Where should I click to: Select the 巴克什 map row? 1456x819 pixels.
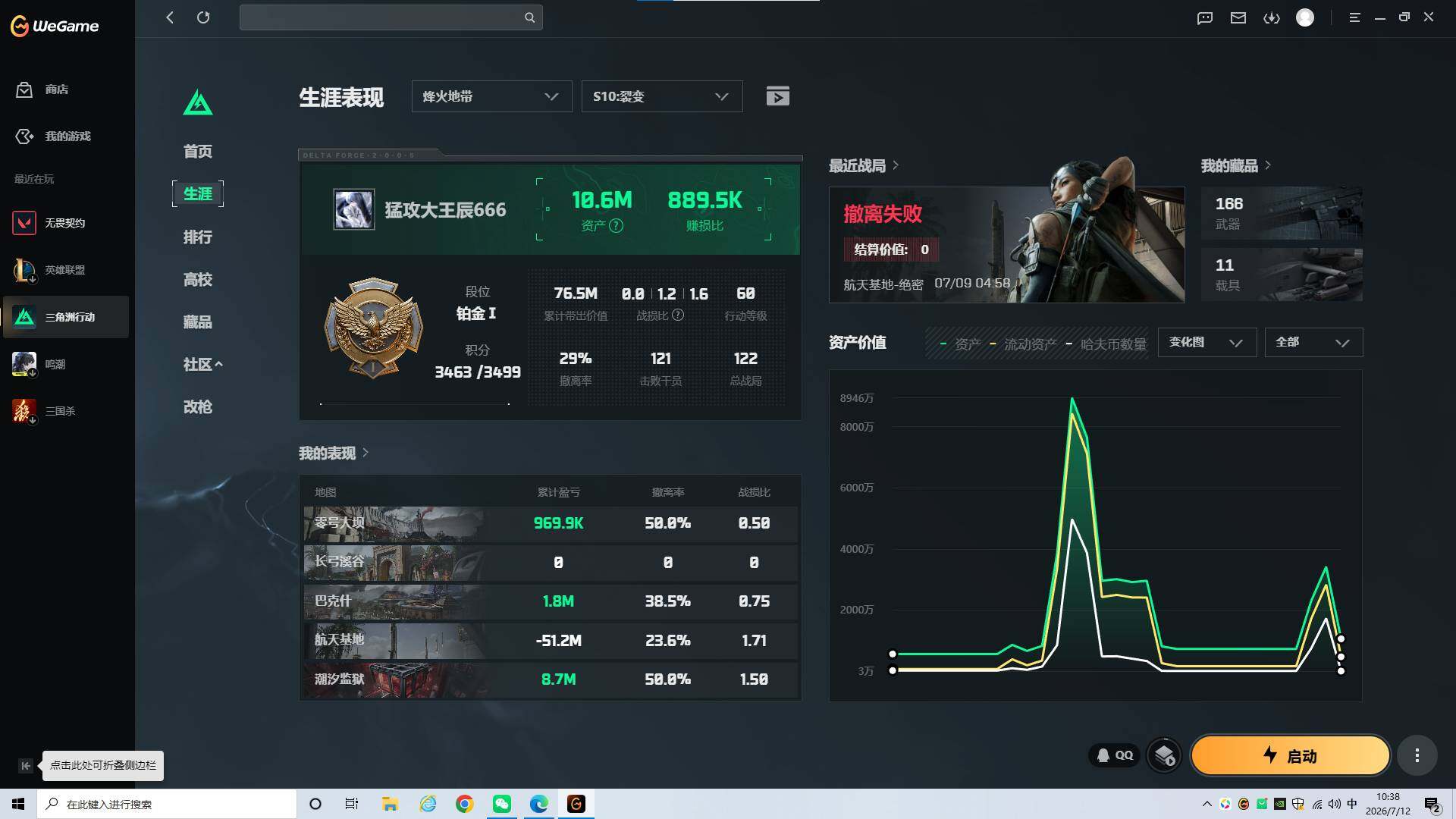pos(551,601)
